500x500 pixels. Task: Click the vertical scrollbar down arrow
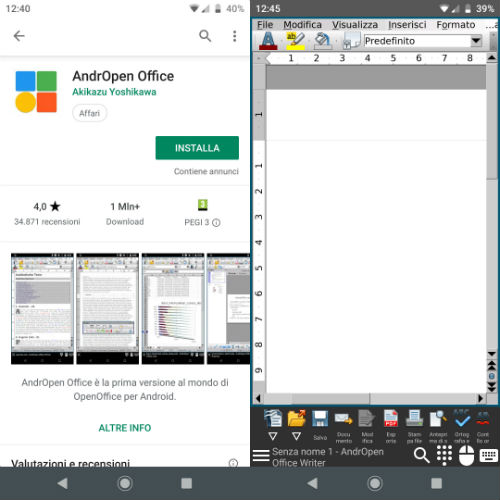tap(492, 354)
